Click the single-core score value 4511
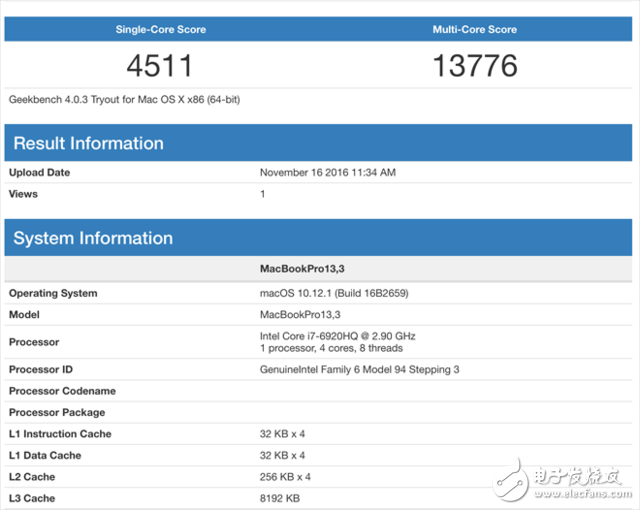Image resolution: width=640 pixels, height=510 pixels. [160, 66]
